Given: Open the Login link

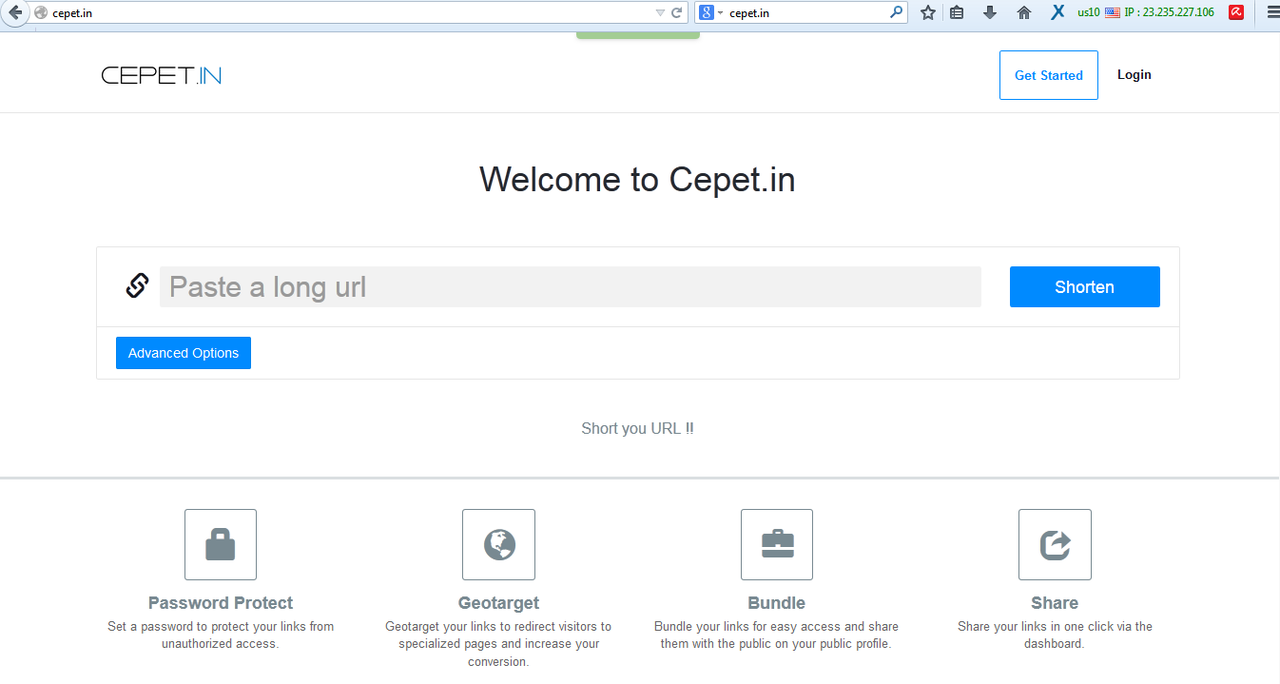Looking at the screenshot, I should 1134,75.
